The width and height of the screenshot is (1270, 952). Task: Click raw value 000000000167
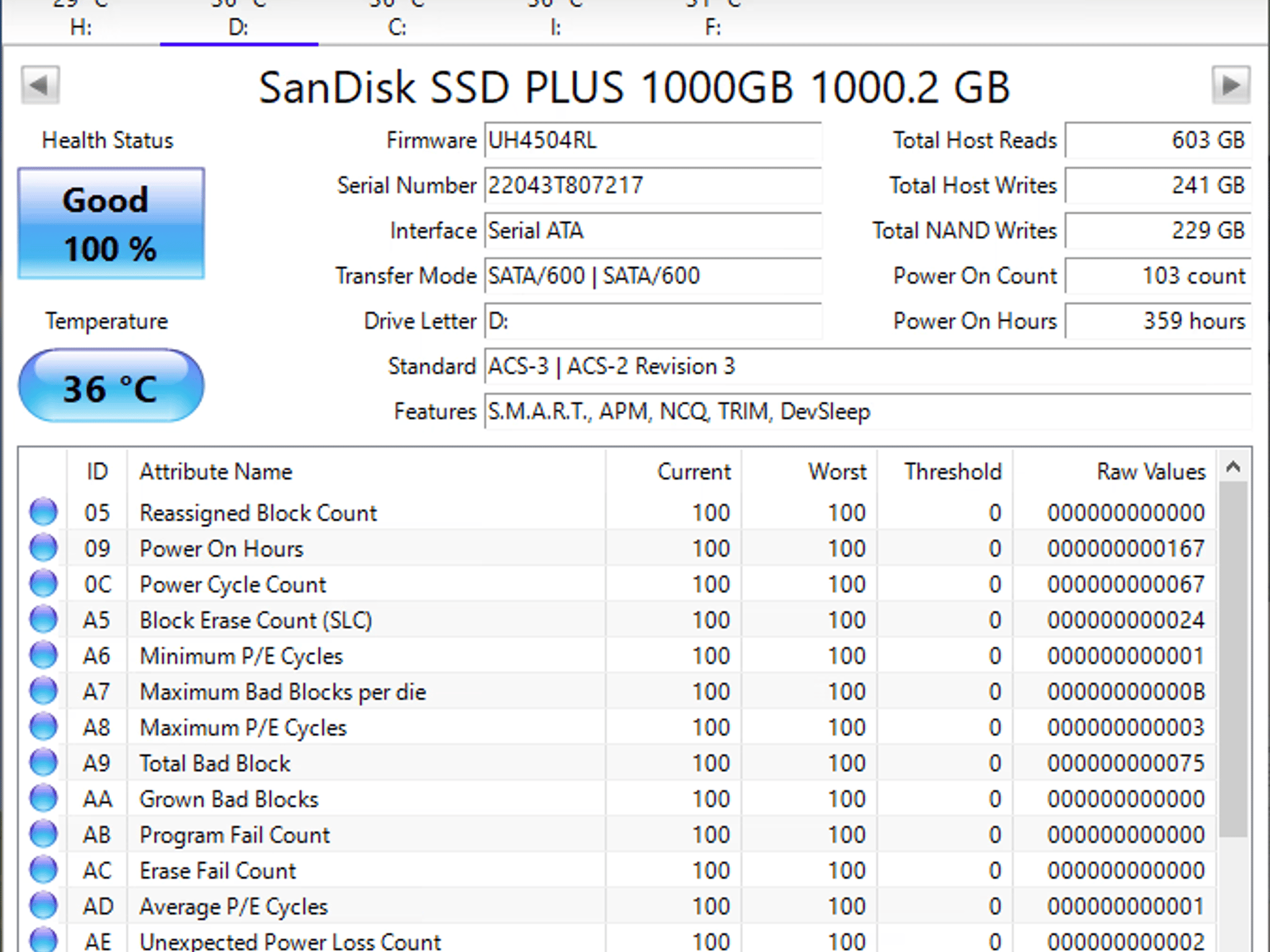tap(1126, 549)
